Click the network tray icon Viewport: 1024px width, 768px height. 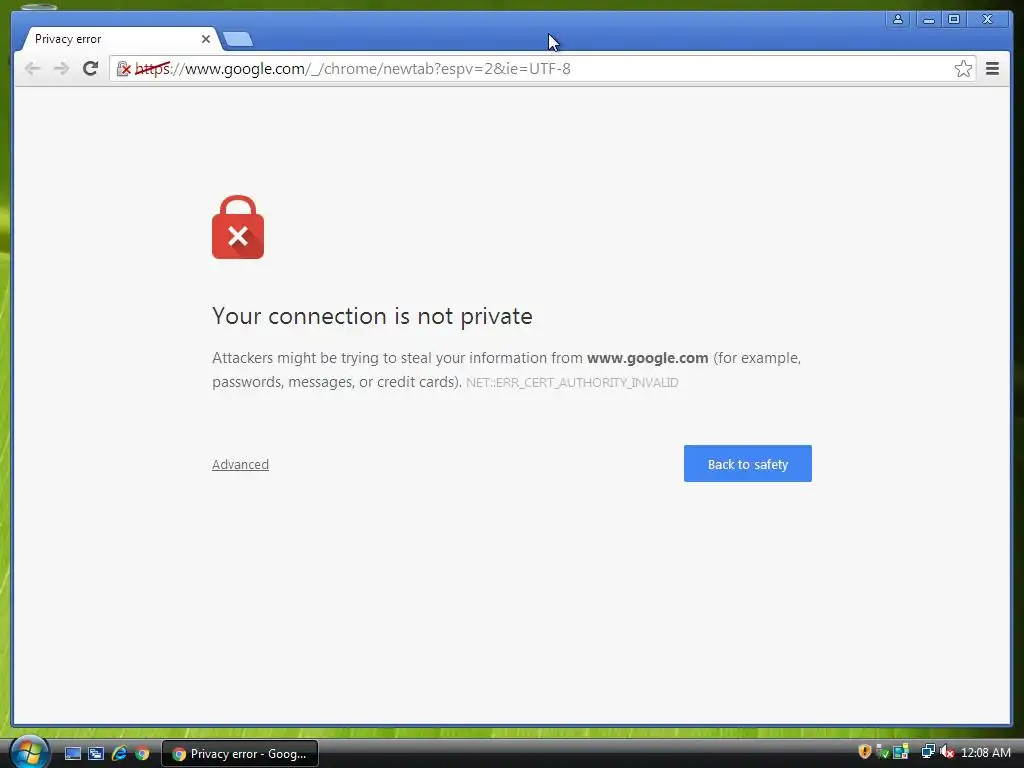pyautogui.click(x=928, y=752)
